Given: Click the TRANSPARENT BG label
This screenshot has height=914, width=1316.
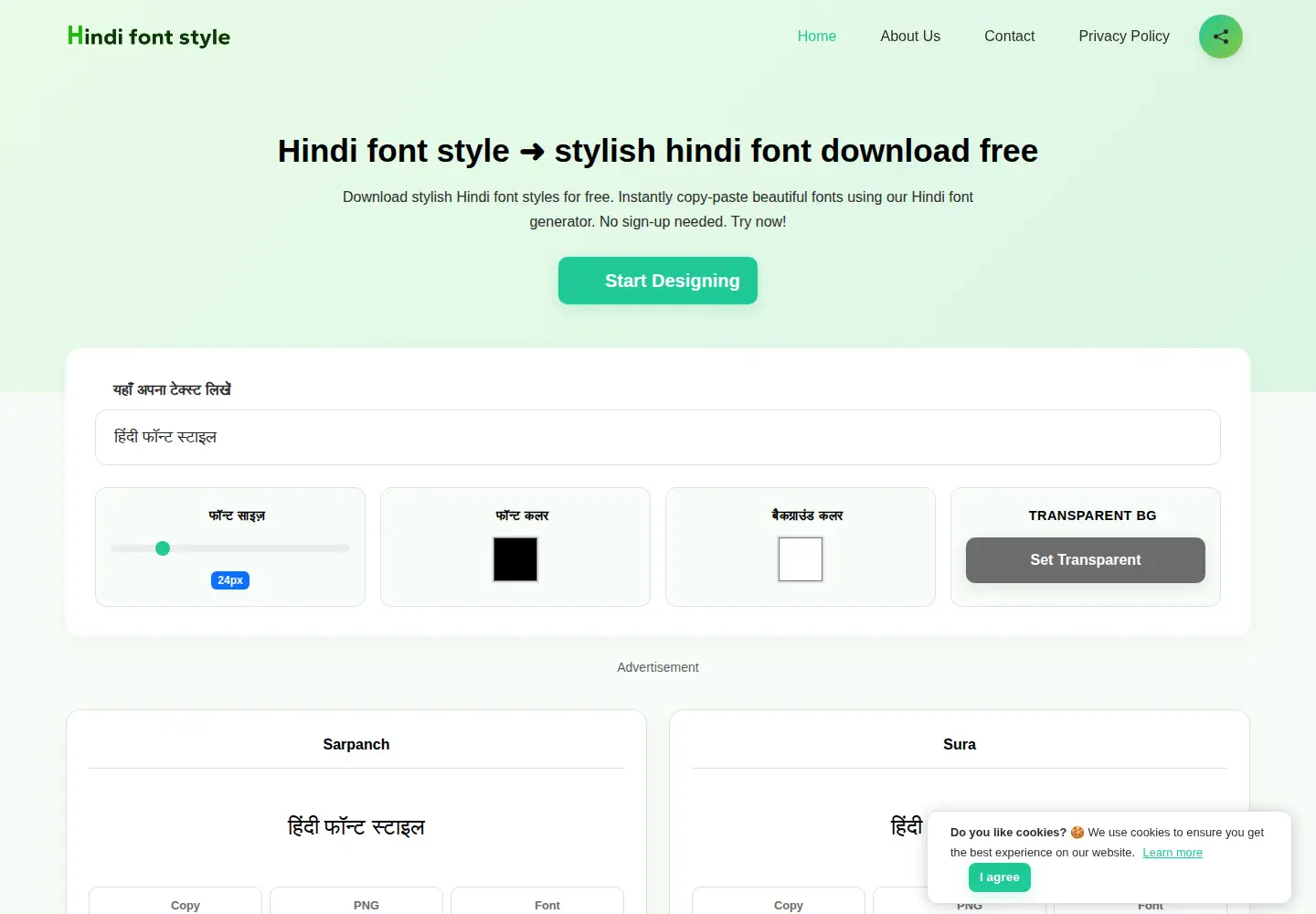Looking at the screenshot, I should click(1093, 515).
